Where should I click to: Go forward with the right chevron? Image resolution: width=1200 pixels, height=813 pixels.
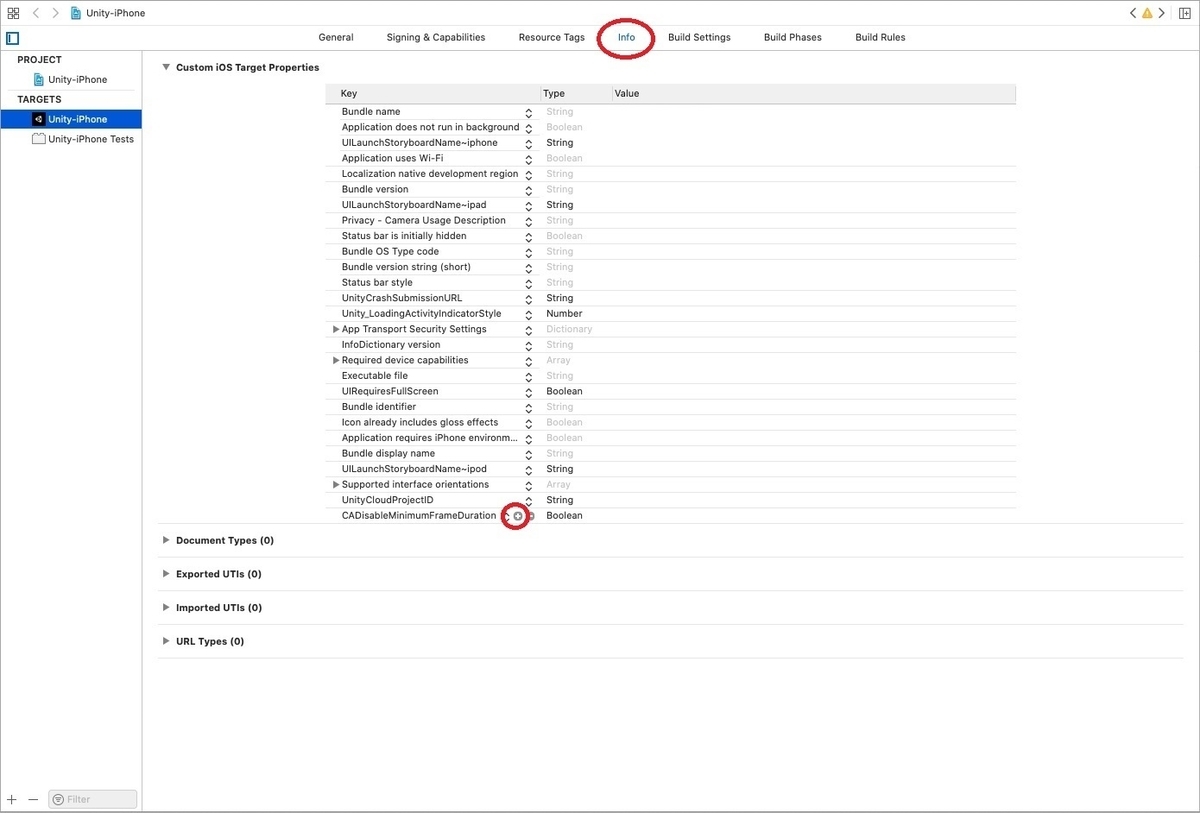click(x=55, y=13)
